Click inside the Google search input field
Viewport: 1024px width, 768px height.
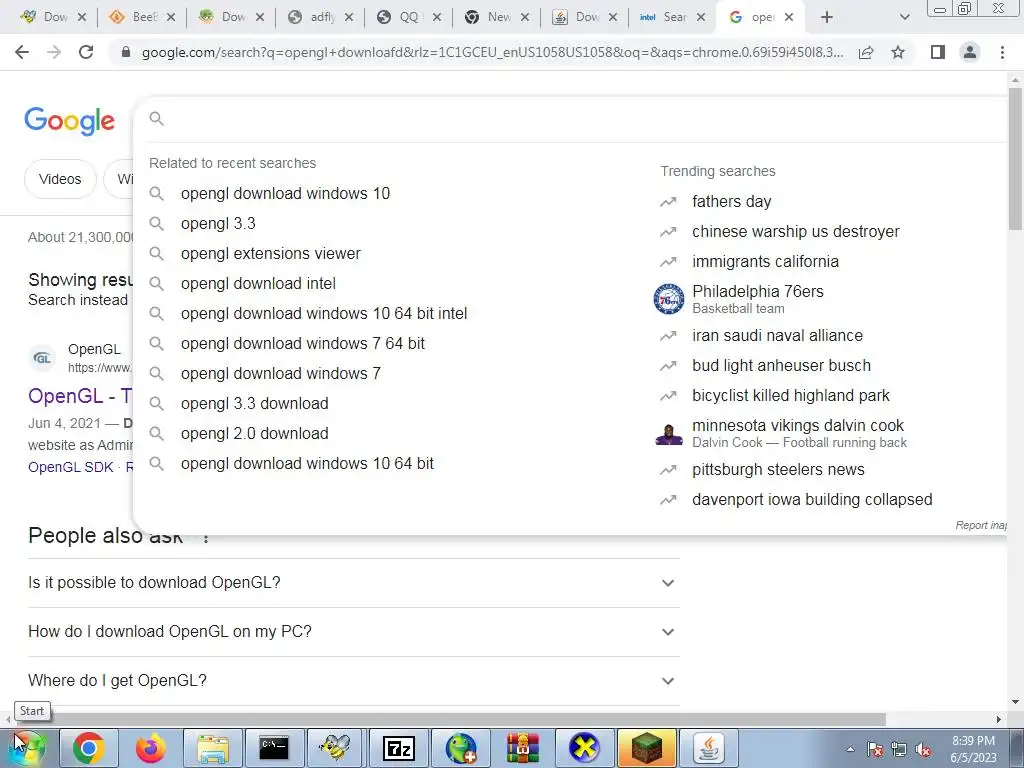point(581,118)
